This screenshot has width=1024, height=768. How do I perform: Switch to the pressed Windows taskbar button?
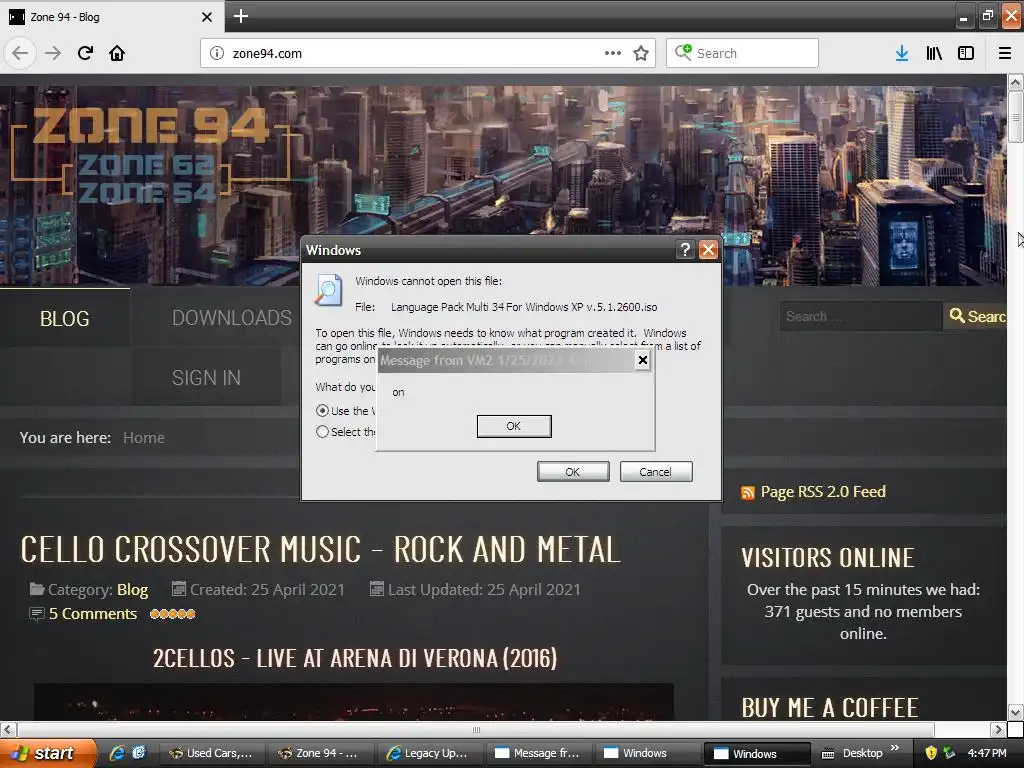coord(757,754)
